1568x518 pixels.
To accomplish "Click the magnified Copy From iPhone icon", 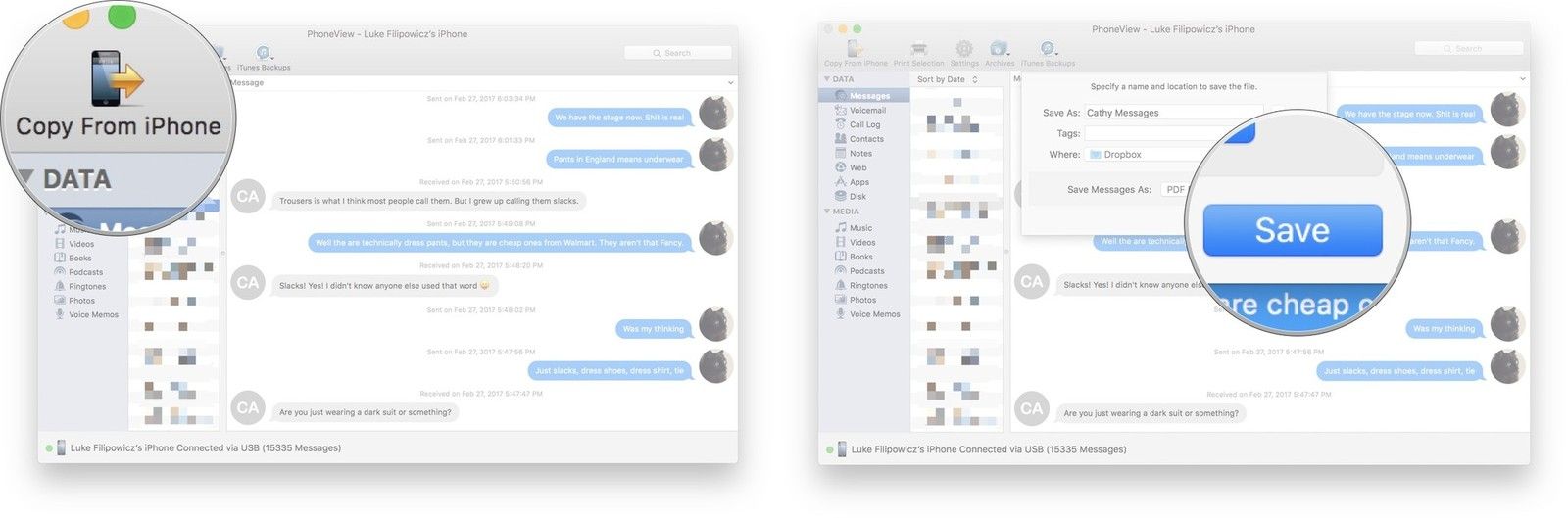I will (x=118, y=80).
